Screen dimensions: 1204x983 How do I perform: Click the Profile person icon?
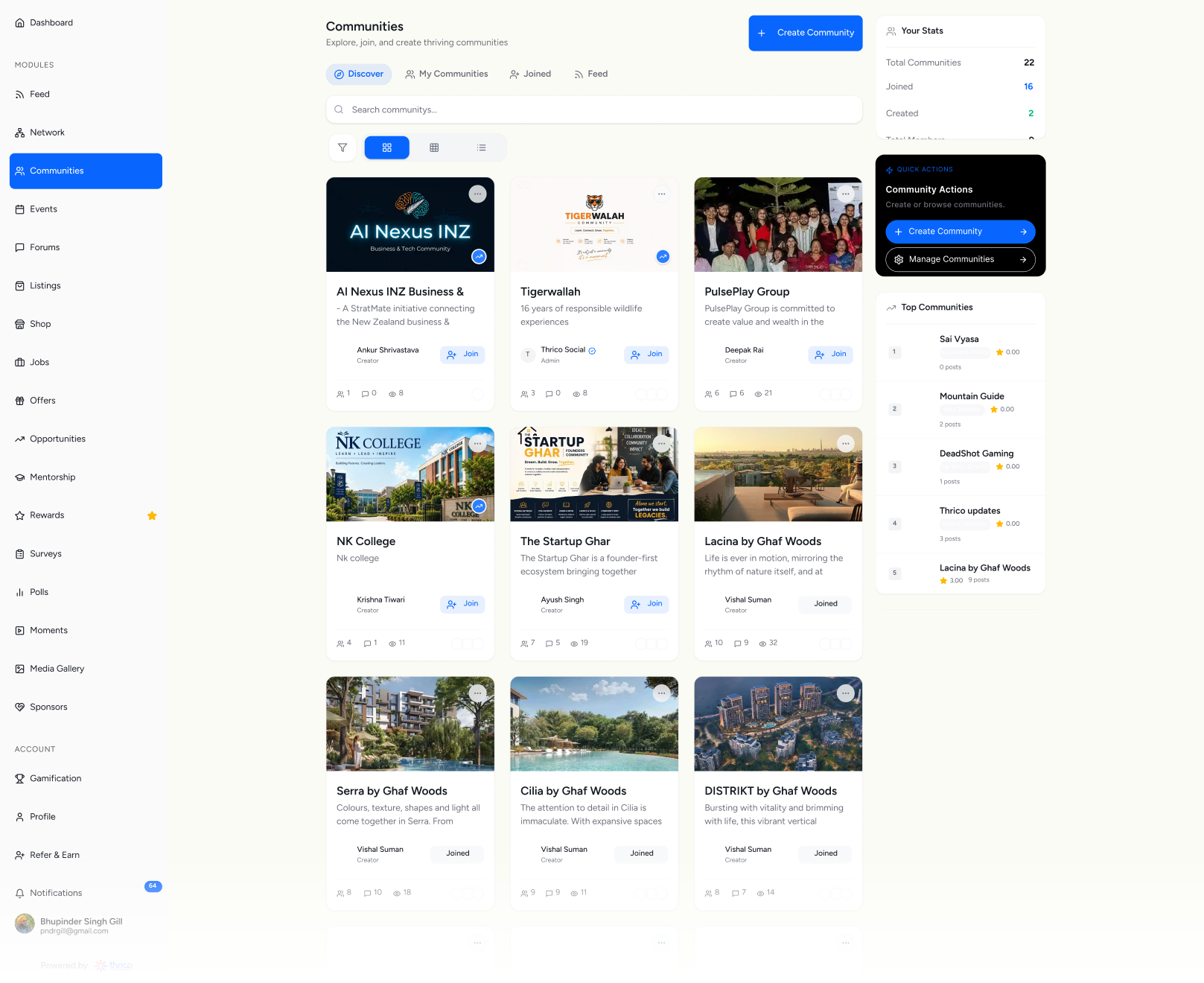pos(20,817)
